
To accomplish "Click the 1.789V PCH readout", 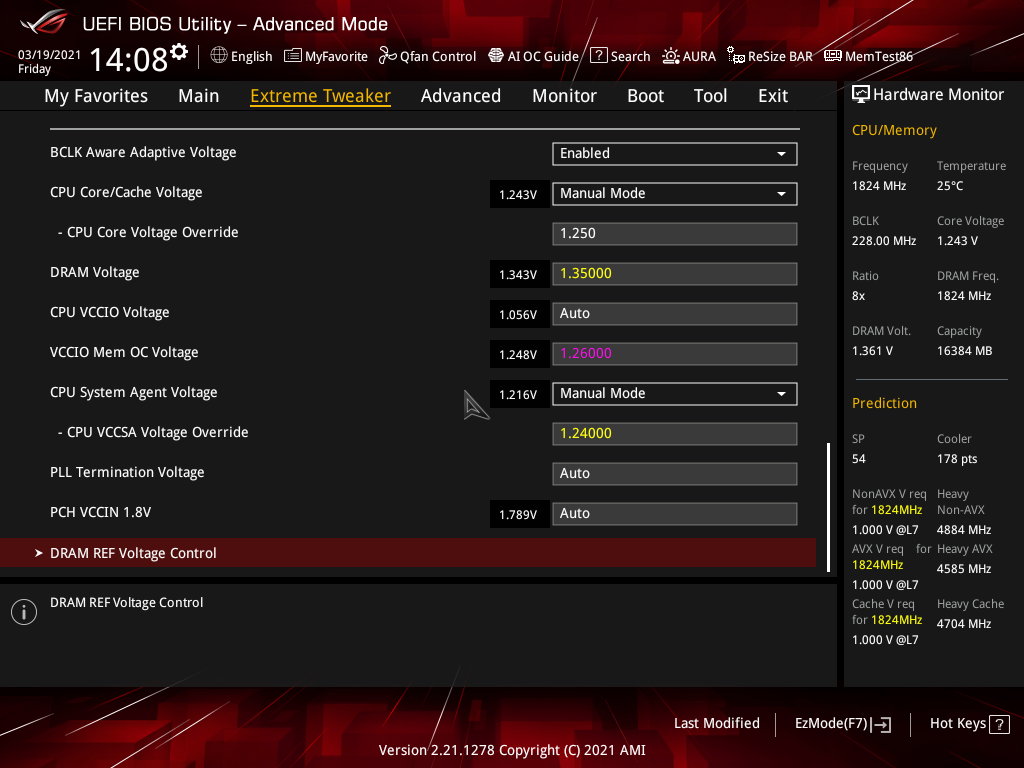I will click(x=518, y=515).
